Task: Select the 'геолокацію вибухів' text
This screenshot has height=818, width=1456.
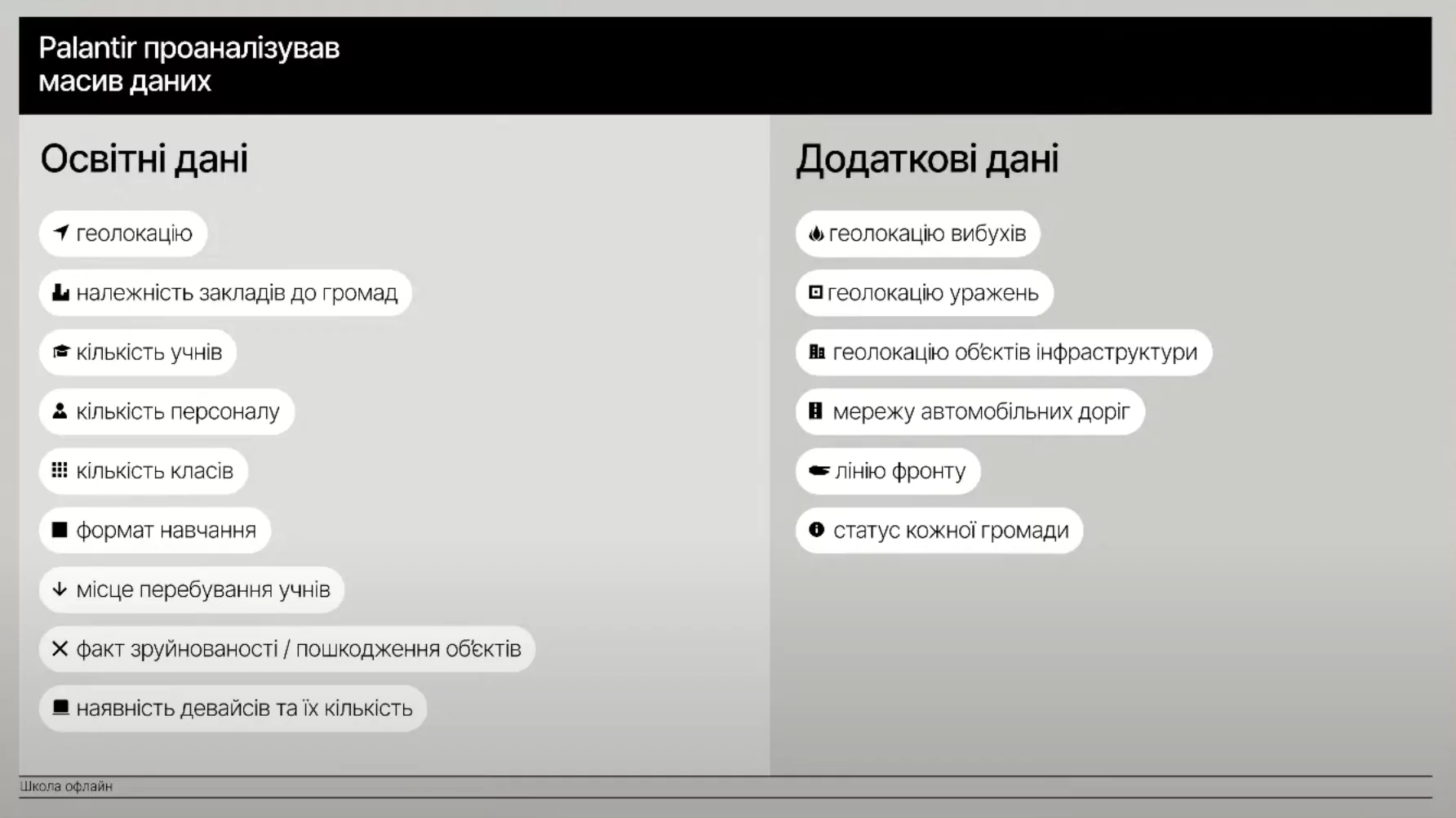Action: (x=927, y=233)
